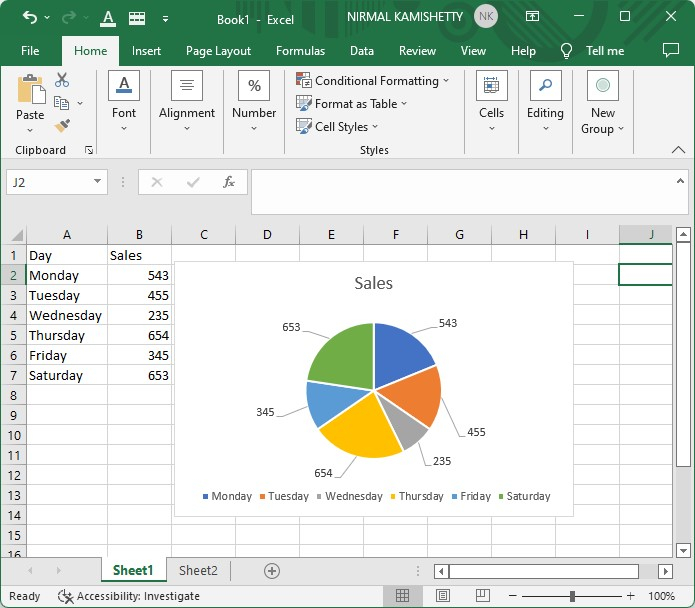Viewport: 695px width, 608px height.
Task: Click the Cut scissors icon
Action: (x=62, y=80)
